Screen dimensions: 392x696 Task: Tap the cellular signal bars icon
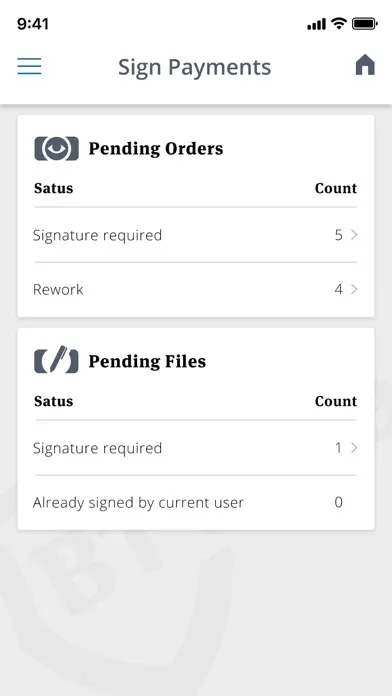pos(316,24)
